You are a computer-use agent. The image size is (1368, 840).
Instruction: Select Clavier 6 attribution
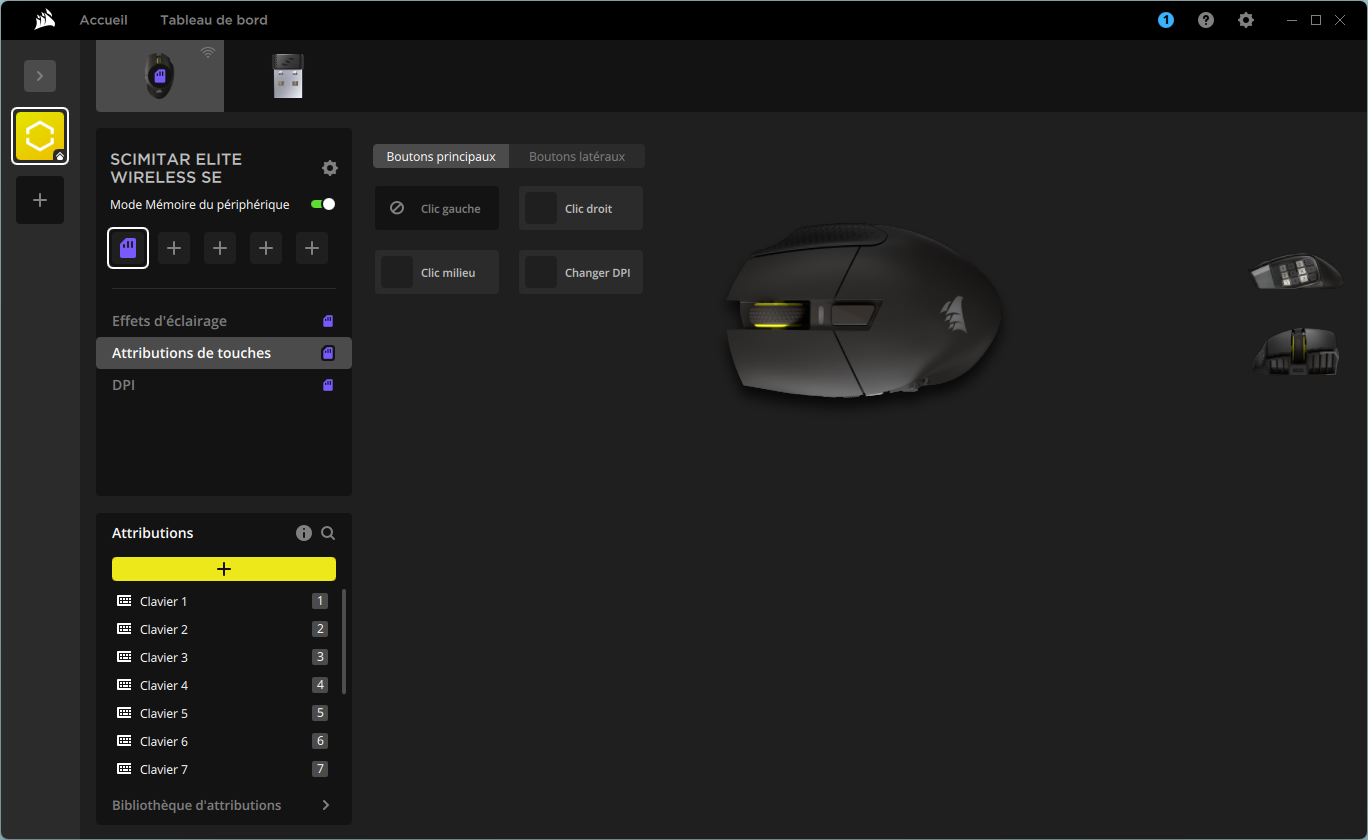coord(222,741)
